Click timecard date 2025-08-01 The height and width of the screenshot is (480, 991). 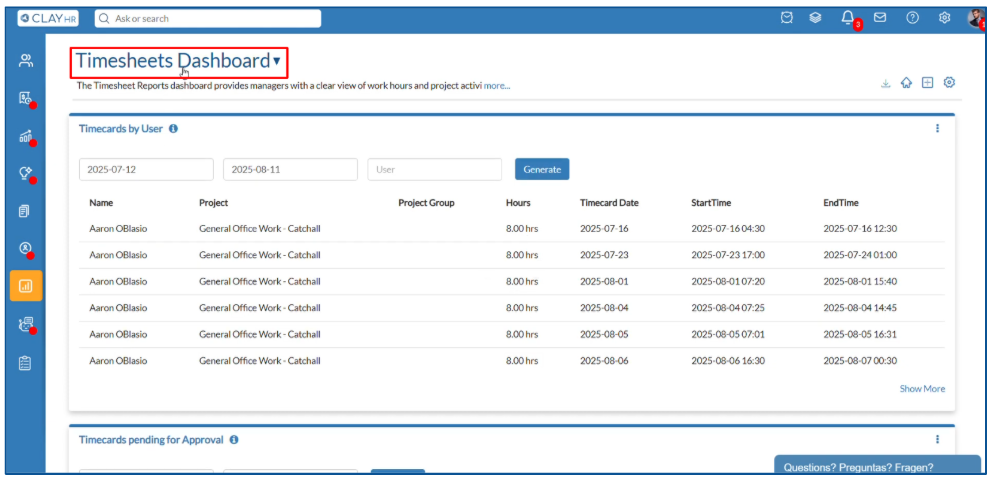point(604,281)
